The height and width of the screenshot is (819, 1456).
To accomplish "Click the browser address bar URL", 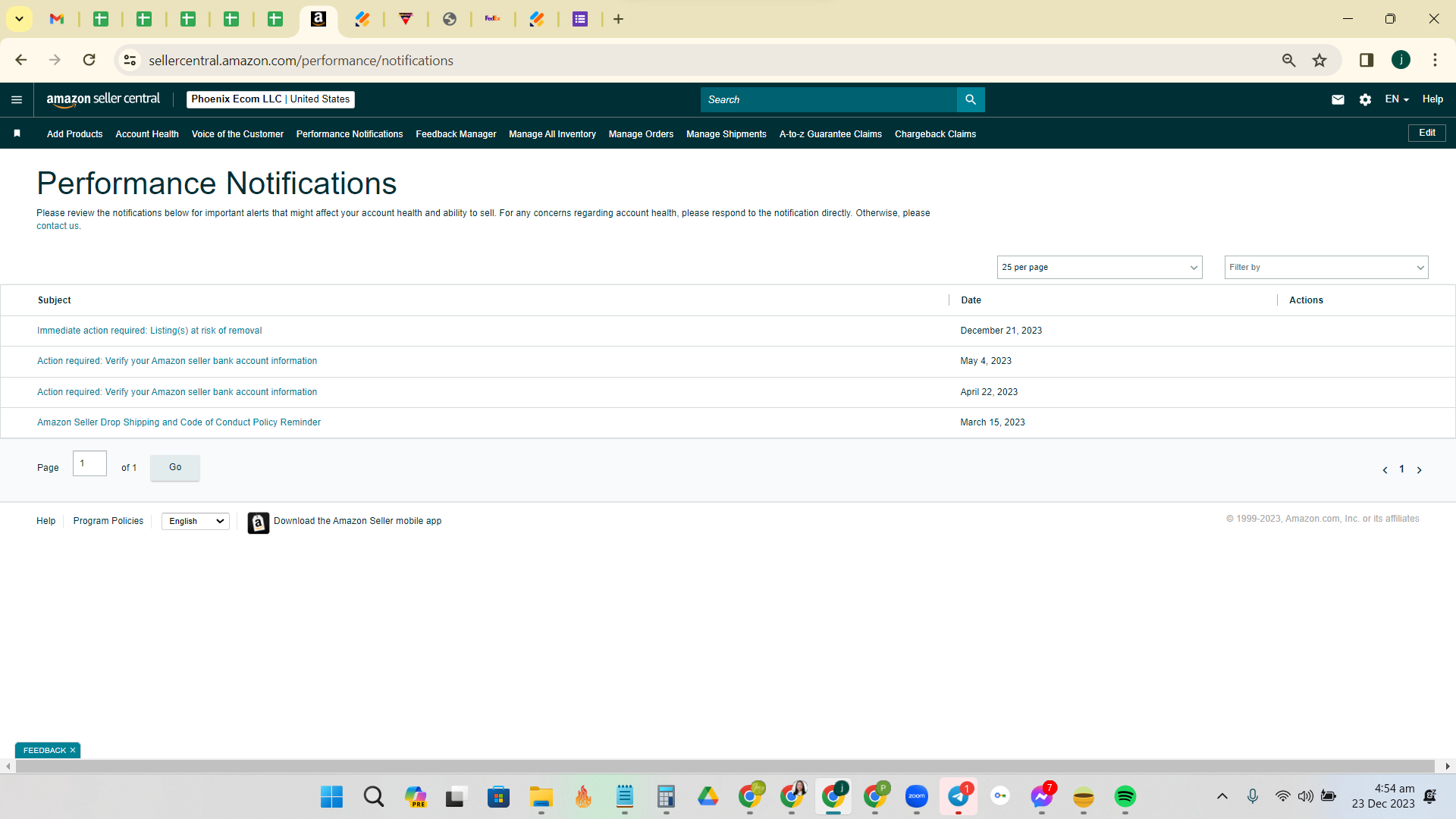I will pyautogui.click(x=301, y=61).
